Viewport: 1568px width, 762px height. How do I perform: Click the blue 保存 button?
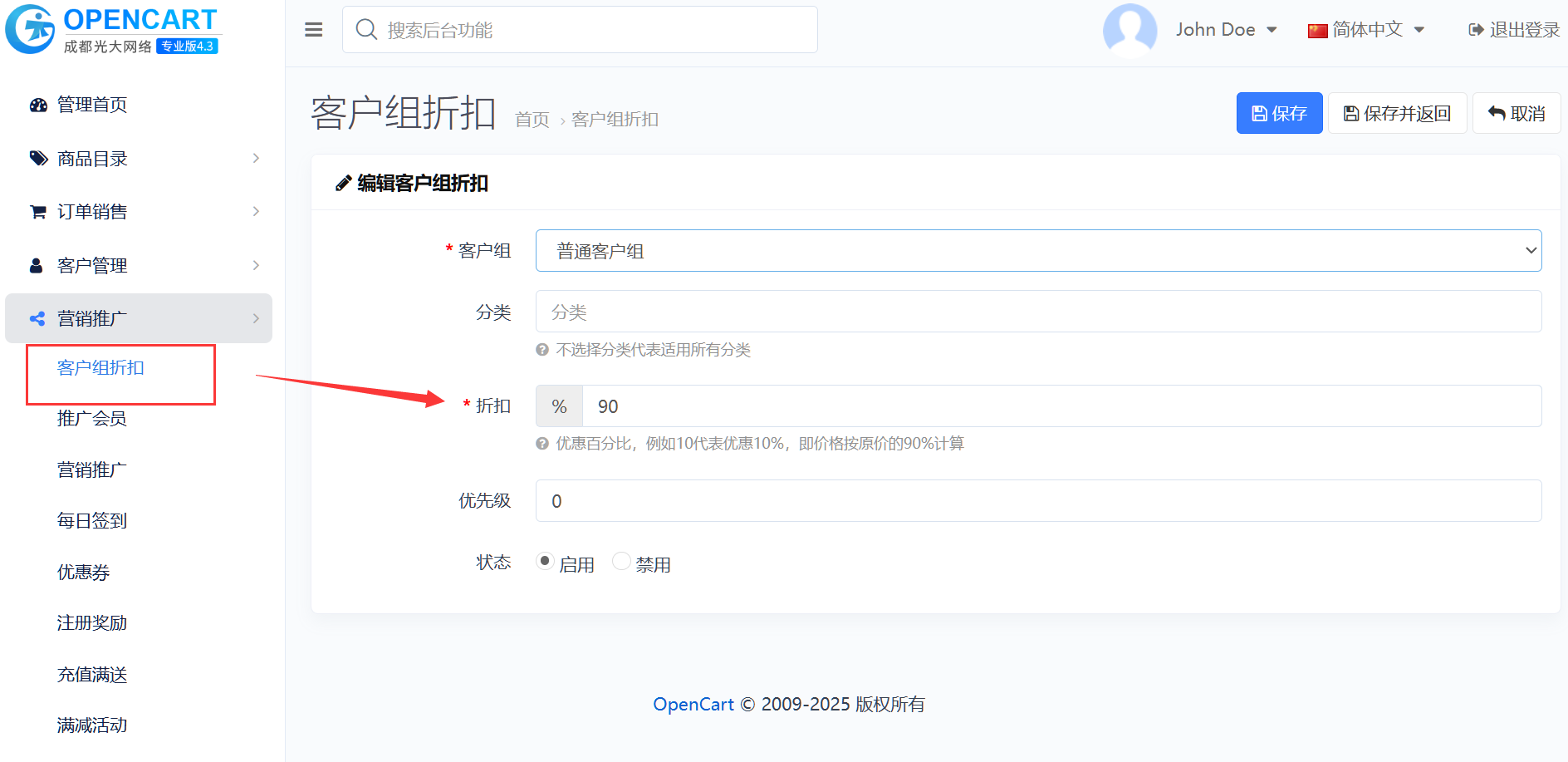coord(1279,113)
